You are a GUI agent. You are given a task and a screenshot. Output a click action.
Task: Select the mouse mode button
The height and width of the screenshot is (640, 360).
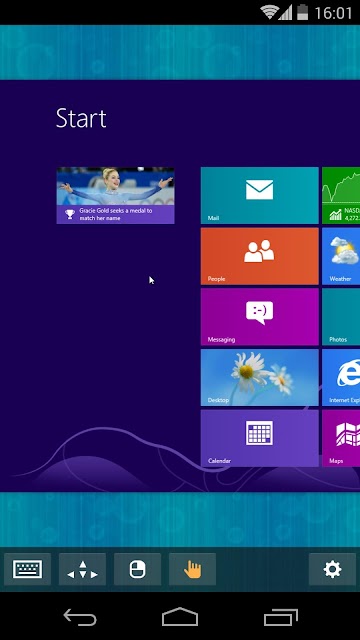[x=138, y=569]
